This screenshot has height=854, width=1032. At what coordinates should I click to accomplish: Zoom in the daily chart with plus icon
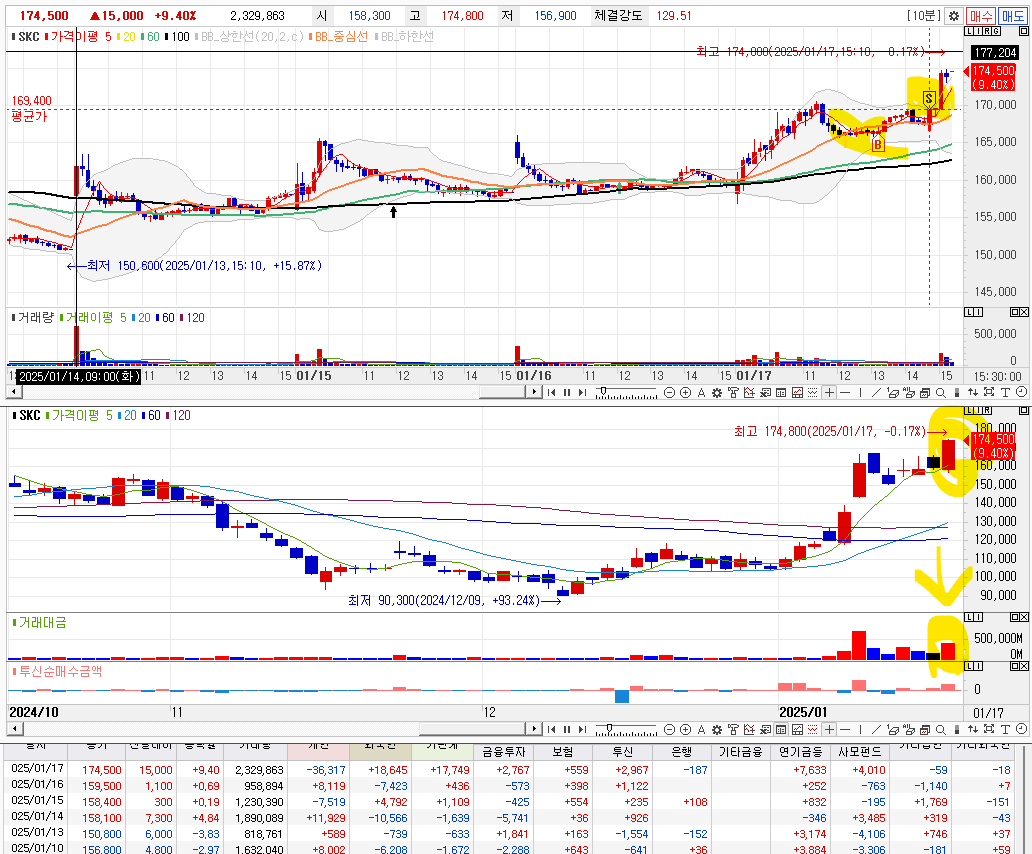[x=685, y=730]
